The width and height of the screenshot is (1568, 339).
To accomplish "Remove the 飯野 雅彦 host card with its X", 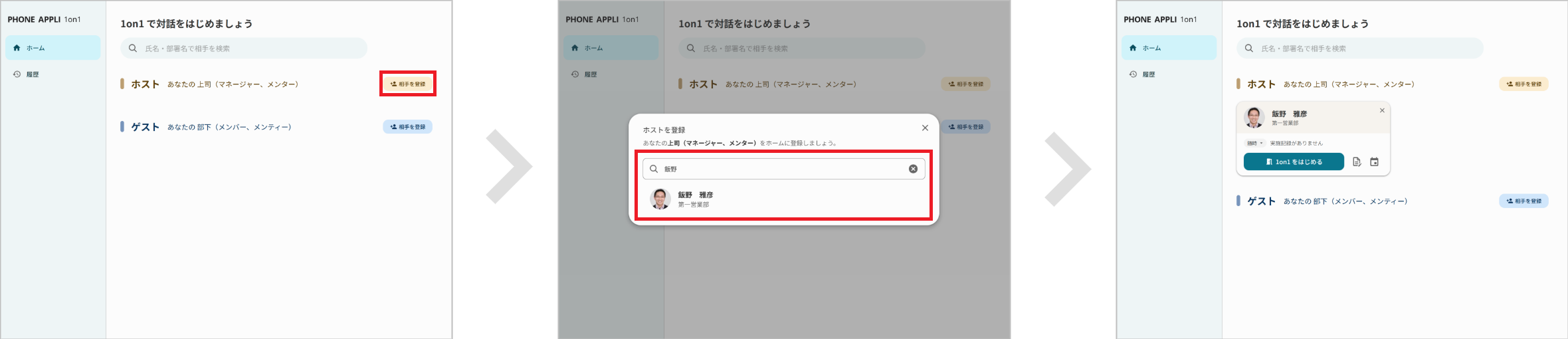I will (x=1382, y=110).
